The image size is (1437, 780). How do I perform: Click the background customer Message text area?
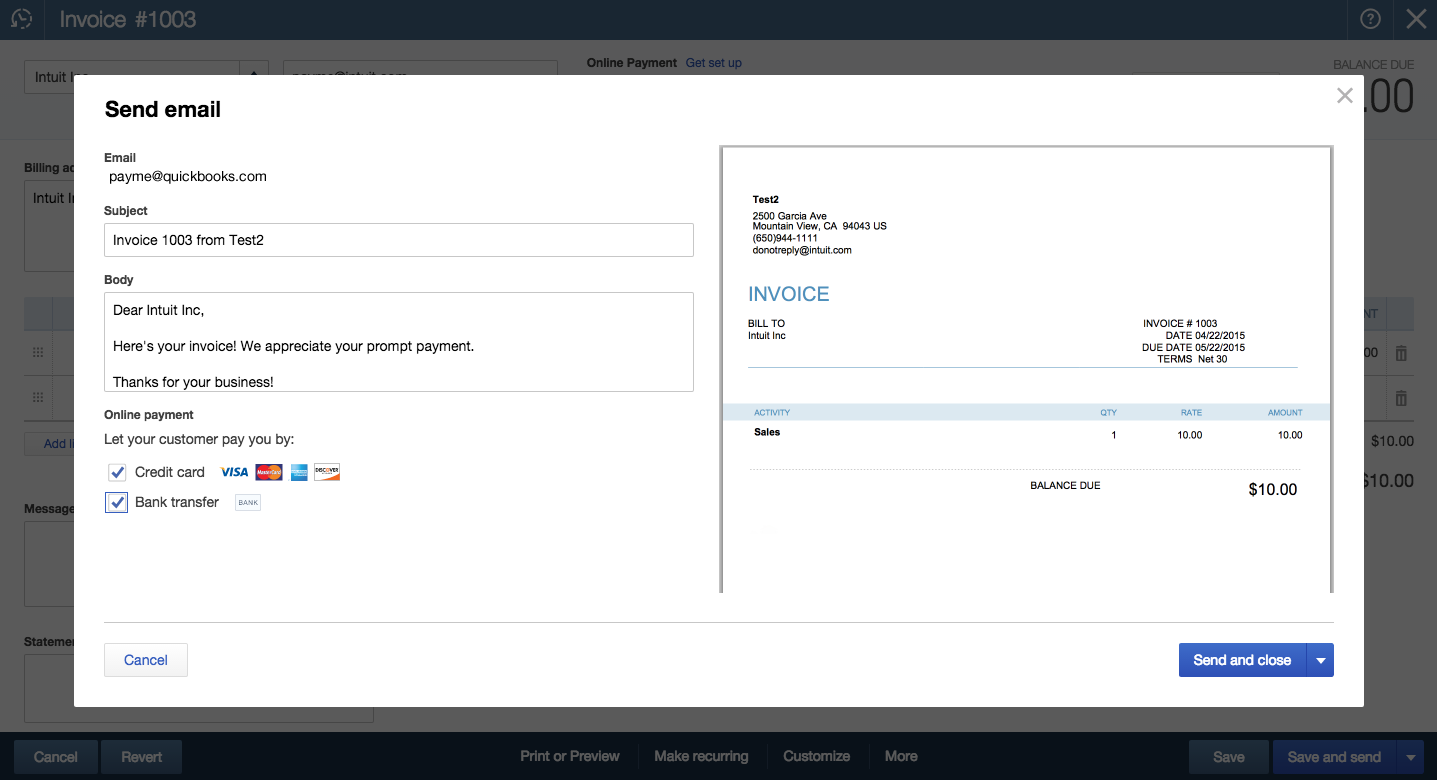click(x=49, y=563)
